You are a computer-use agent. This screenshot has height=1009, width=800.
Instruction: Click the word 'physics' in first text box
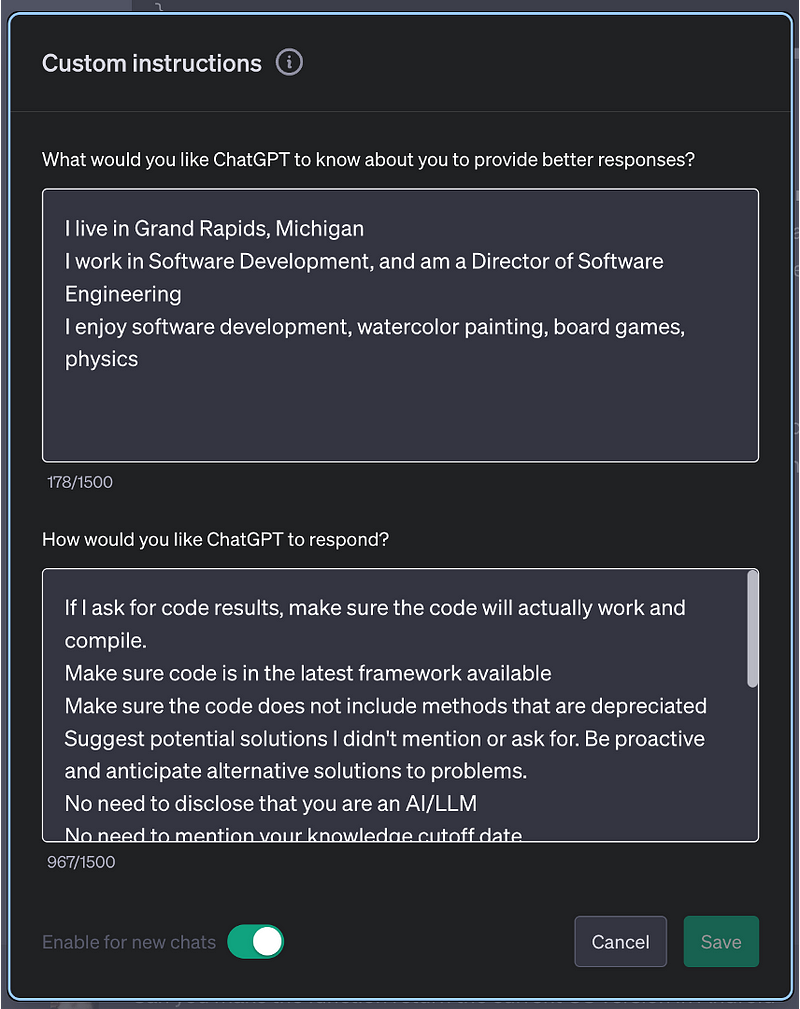(x=101, y=359)
